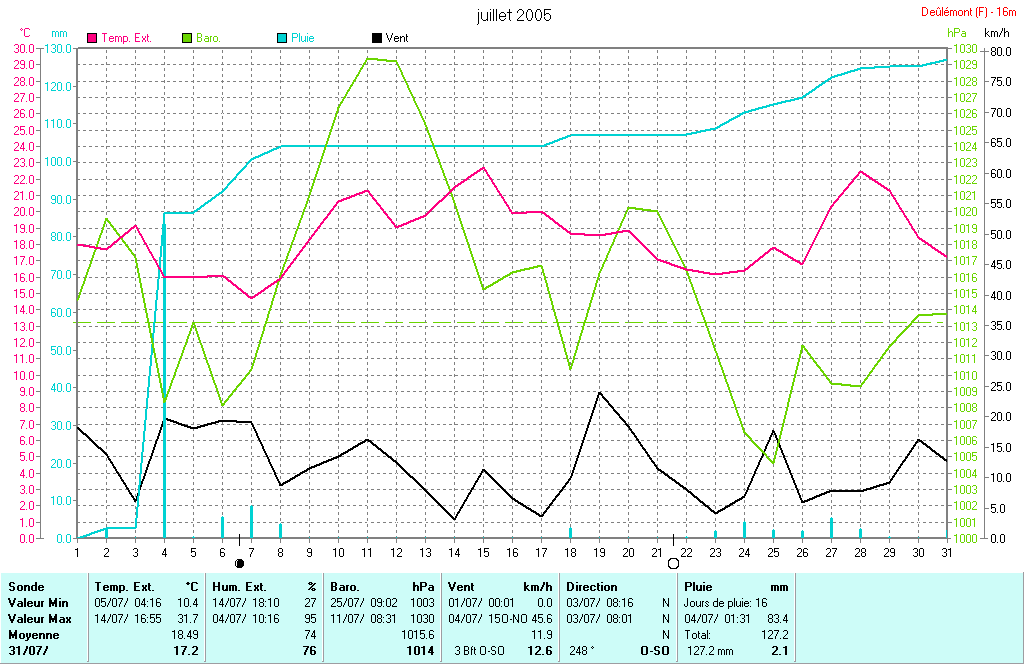Select the 'Valeur Min' row label
The width and height of the screenshot is (1024, 664).
click(36, 603)
